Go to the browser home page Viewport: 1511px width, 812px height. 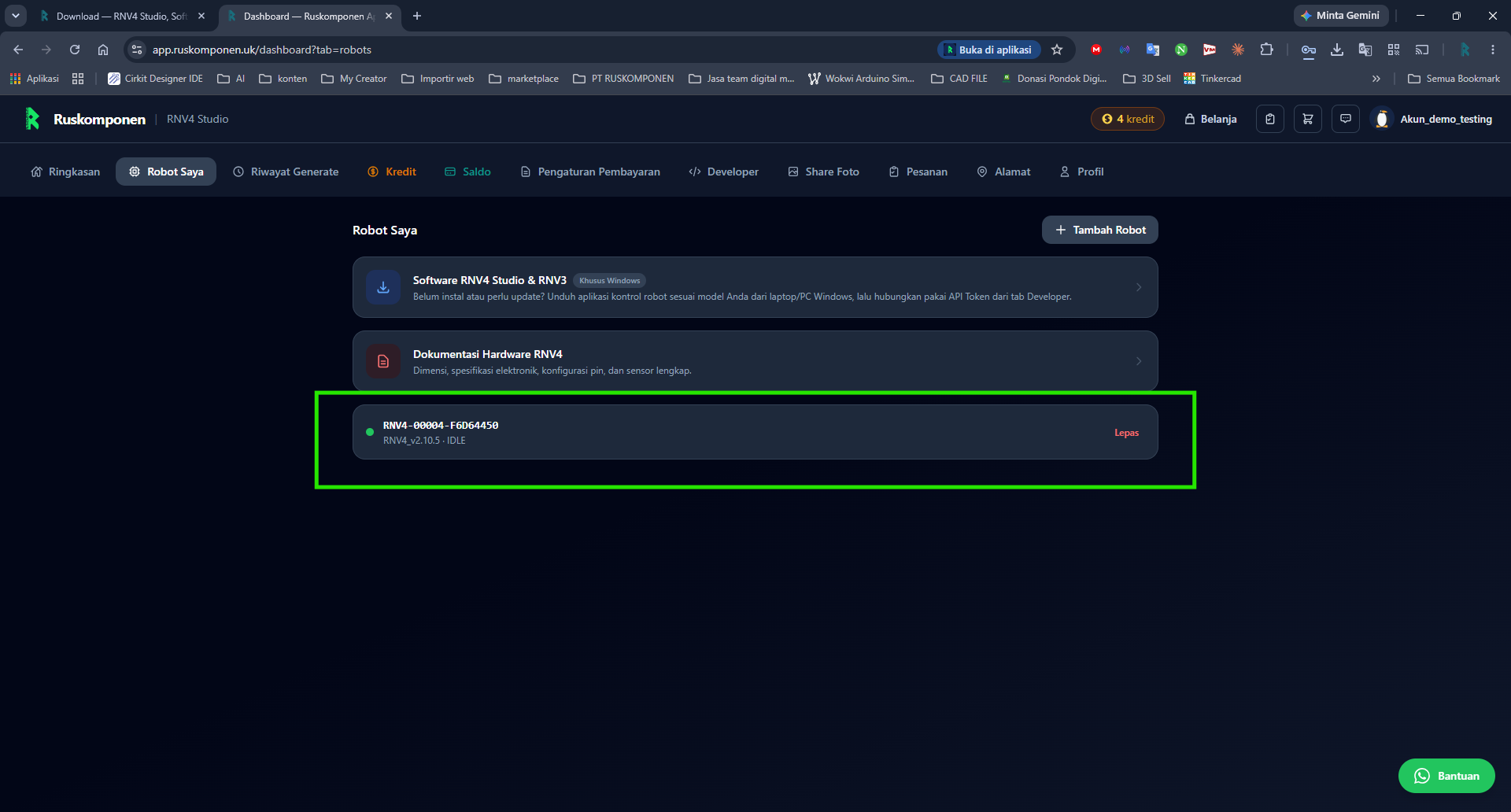(x=103, y=50)
